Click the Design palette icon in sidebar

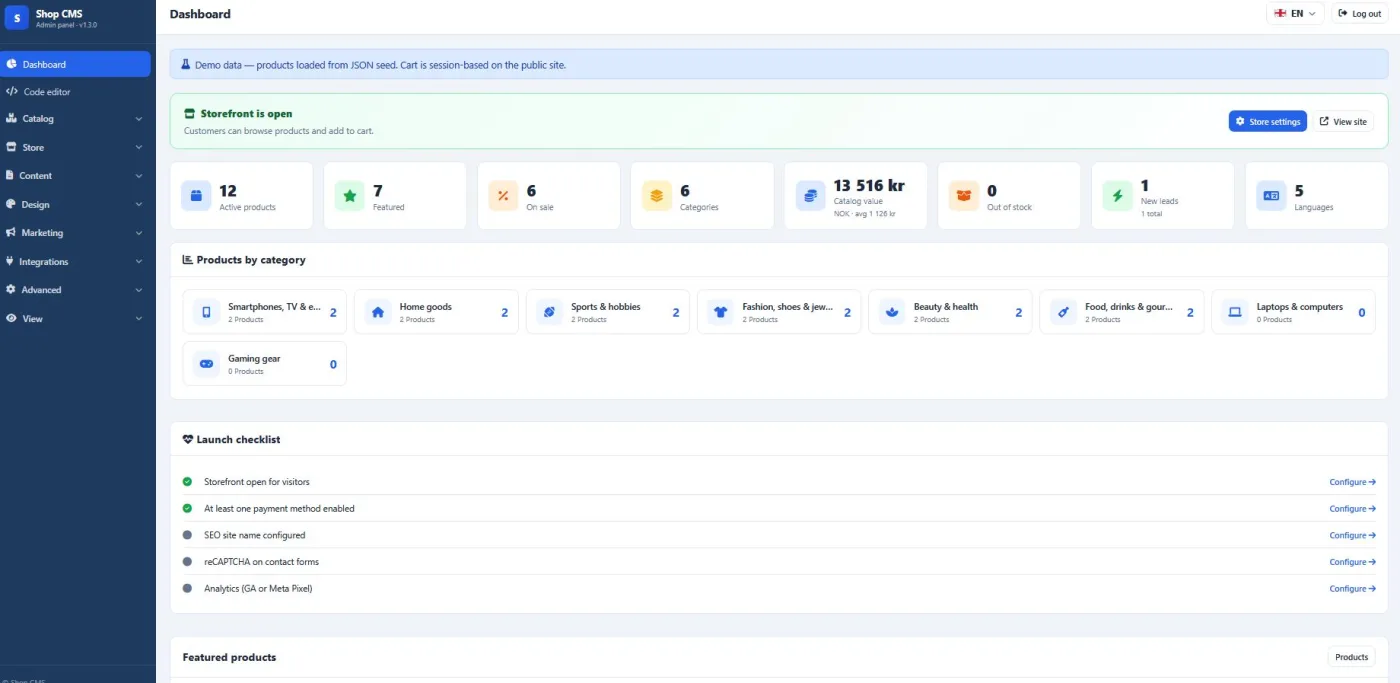pos(11,204)
